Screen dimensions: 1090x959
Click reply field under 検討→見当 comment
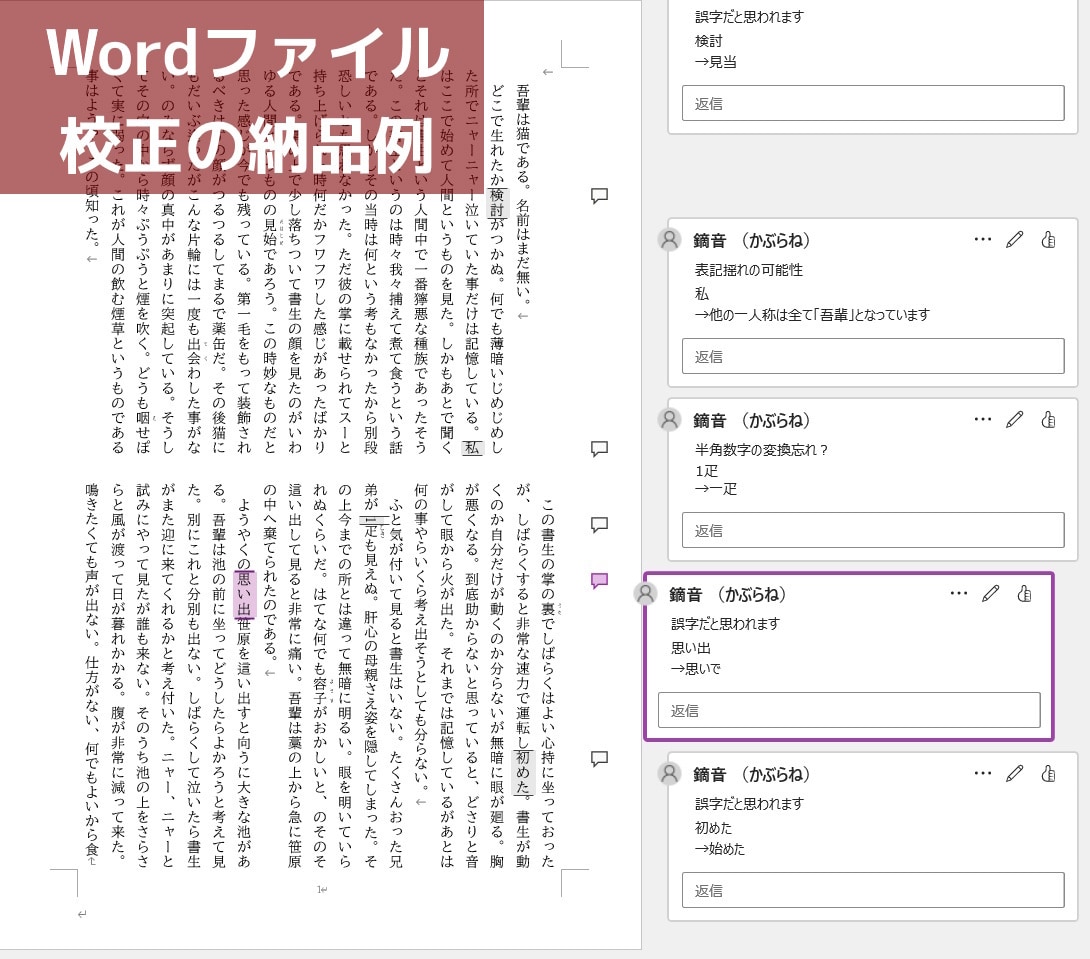[873, 103]
